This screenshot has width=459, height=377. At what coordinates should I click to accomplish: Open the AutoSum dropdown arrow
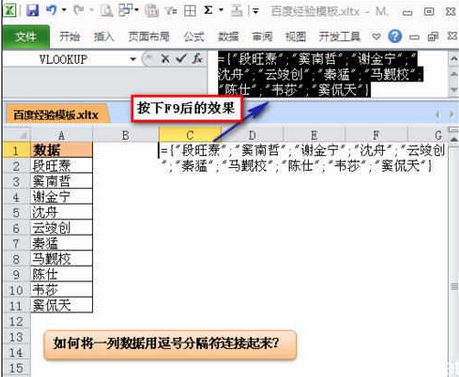[221, 10]
